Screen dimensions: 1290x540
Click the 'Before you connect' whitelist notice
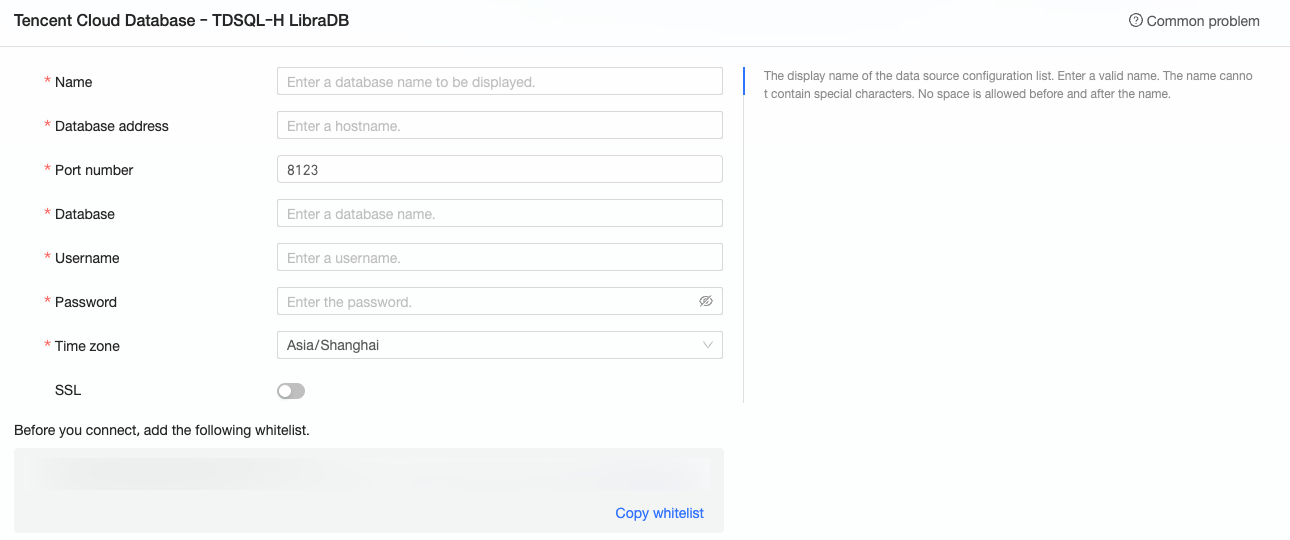(162, 430)
